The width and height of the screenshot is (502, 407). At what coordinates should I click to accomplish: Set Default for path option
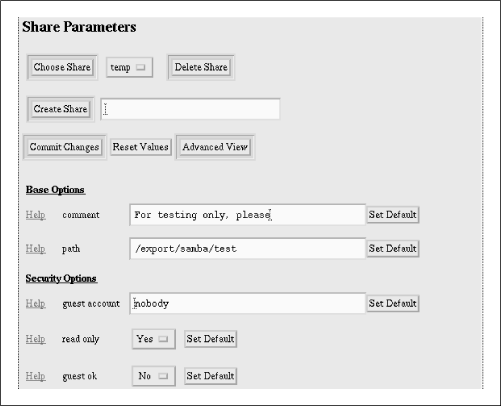click(393, 249)
